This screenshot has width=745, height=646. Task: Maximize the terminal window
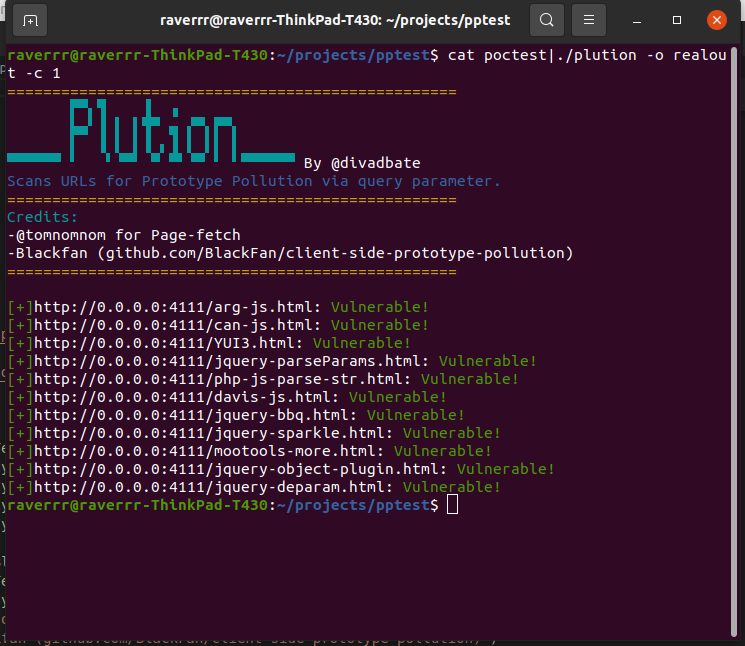click(x=677, y=20)
